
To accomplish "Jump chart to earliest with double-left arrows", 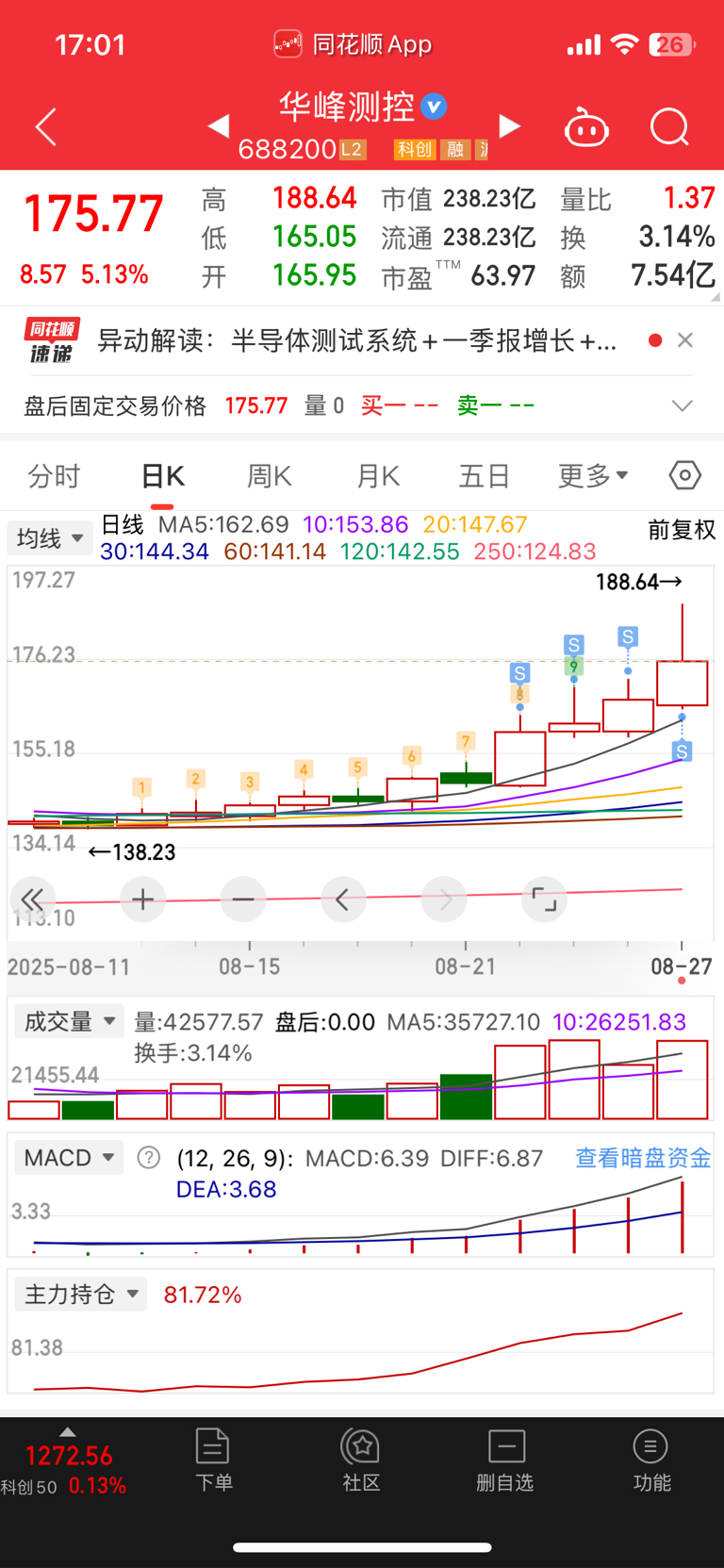I will 32,900.
